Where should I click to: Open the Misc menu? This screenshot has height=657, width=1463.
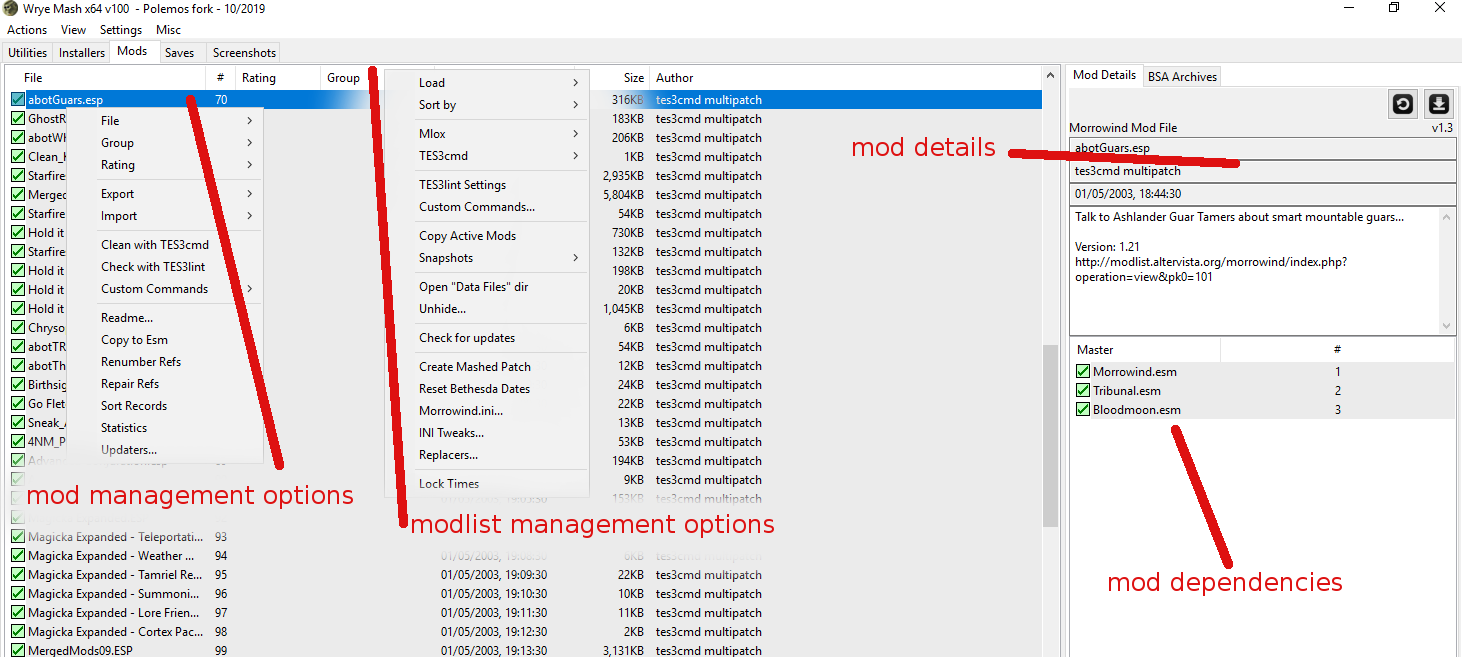pyautogui.click(x=168, y=30)
